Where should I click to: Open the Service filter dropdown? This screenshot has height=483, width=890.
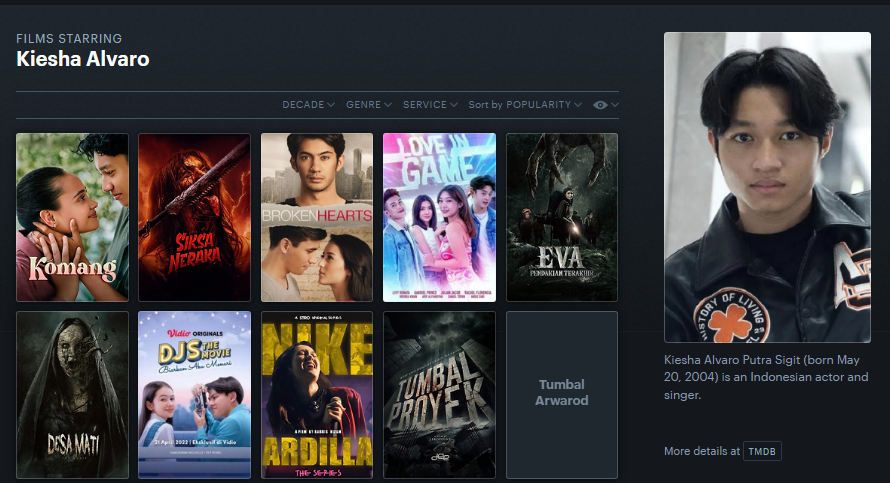(430, 105)
